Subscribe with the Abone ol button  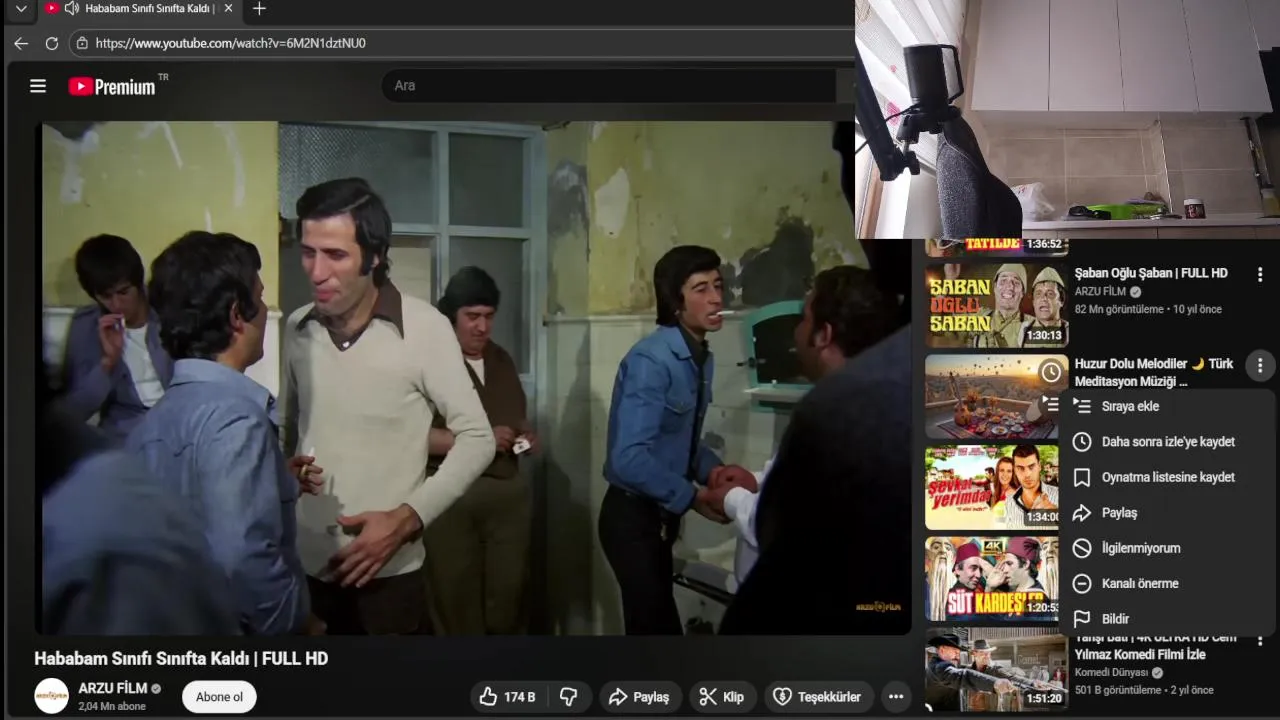click(x=219, y=697)
